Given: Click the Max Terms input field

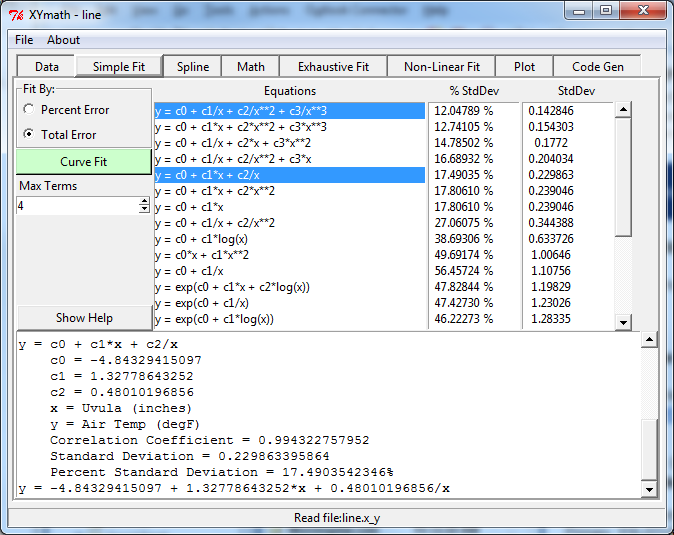Looking at the screenshot, I should 76,205.
